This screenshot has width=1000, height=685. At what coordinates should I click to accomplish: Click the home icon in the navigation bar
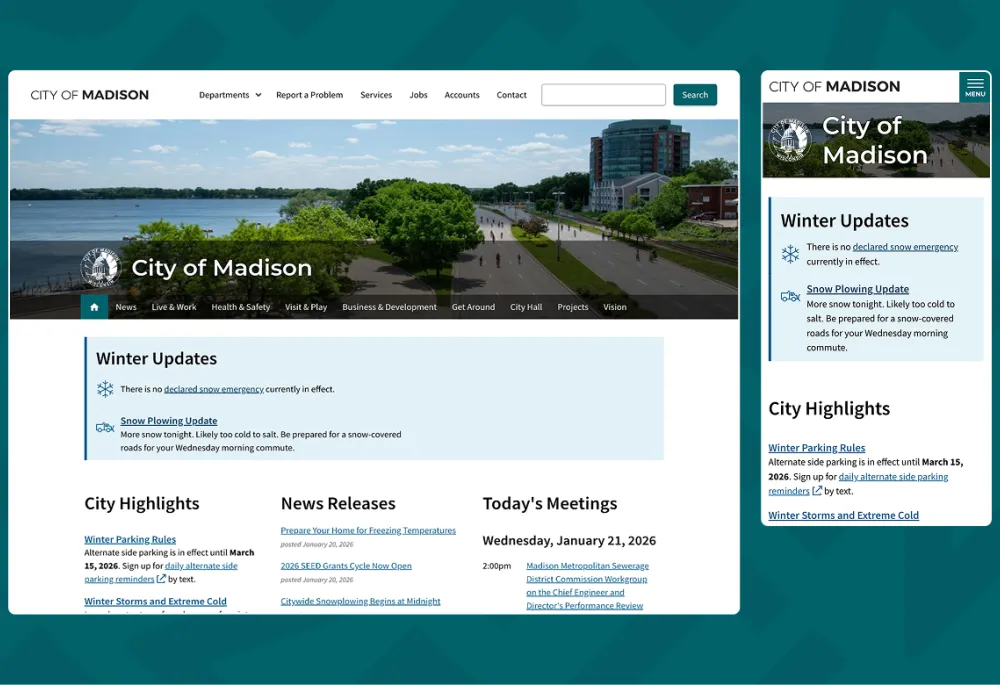[94, 307]
